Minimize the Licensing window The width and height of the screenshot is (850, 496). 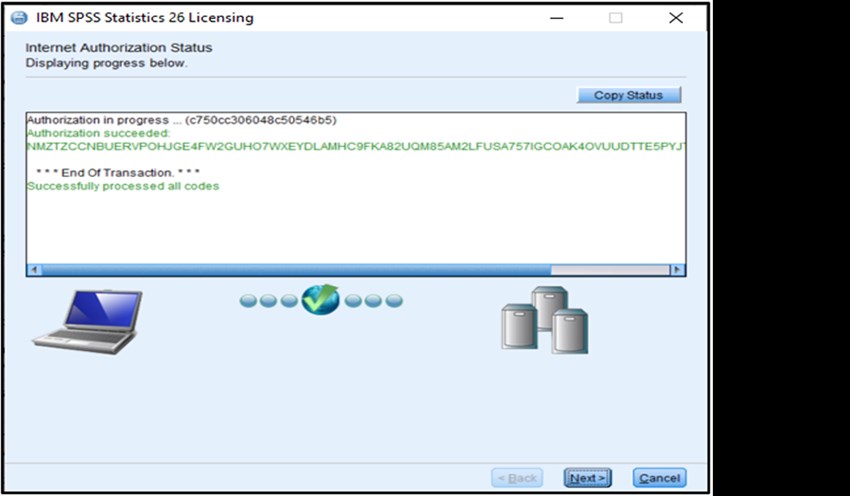[557, 18]
